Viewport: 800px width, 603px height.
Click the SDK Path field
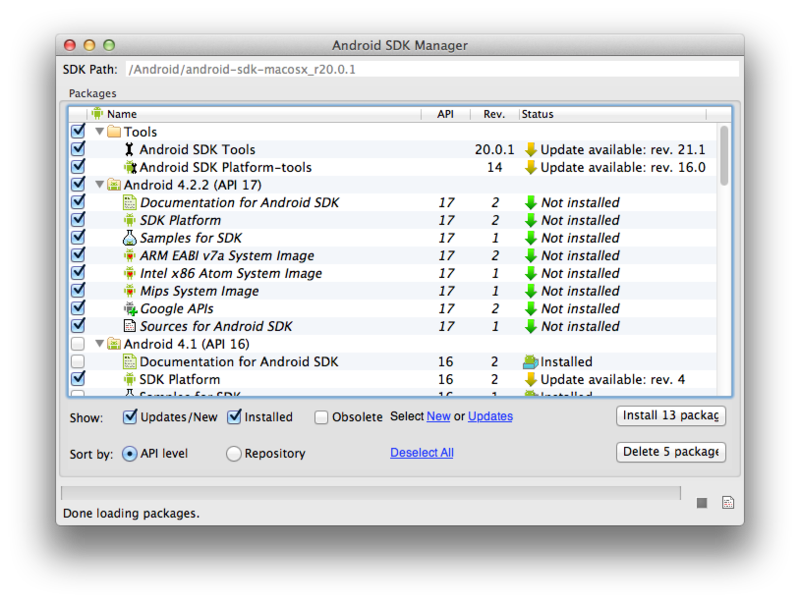point(432,69)
